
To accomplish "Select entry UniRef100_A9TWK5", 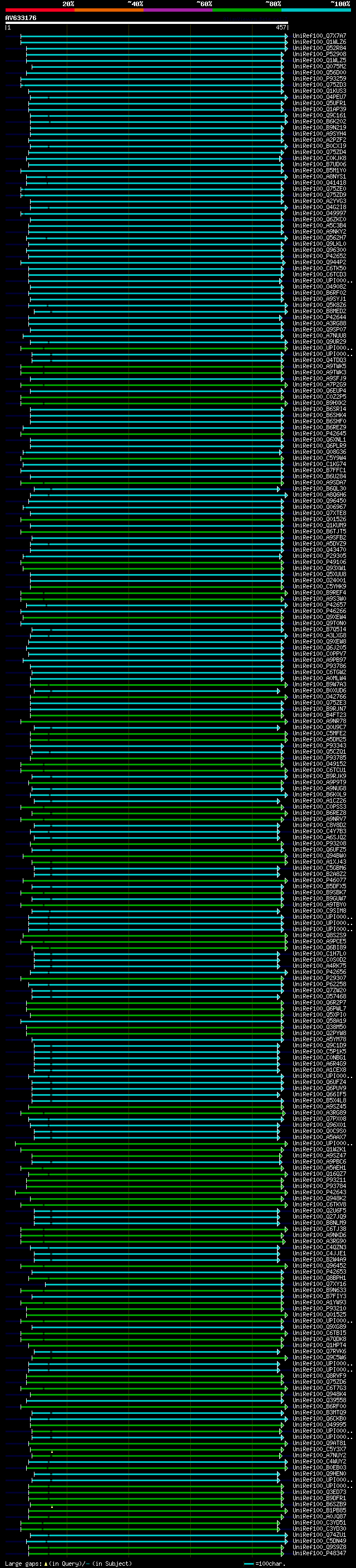I will (x=319, y=367).
